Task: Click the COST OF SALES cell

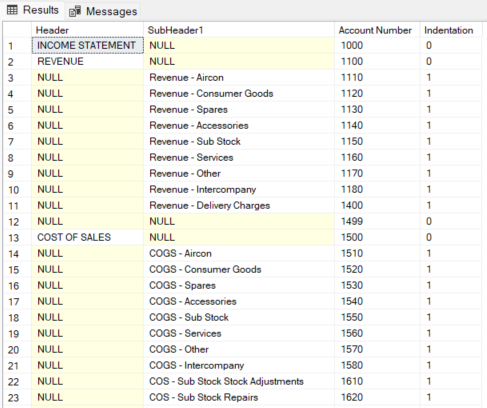Action: 88,237
